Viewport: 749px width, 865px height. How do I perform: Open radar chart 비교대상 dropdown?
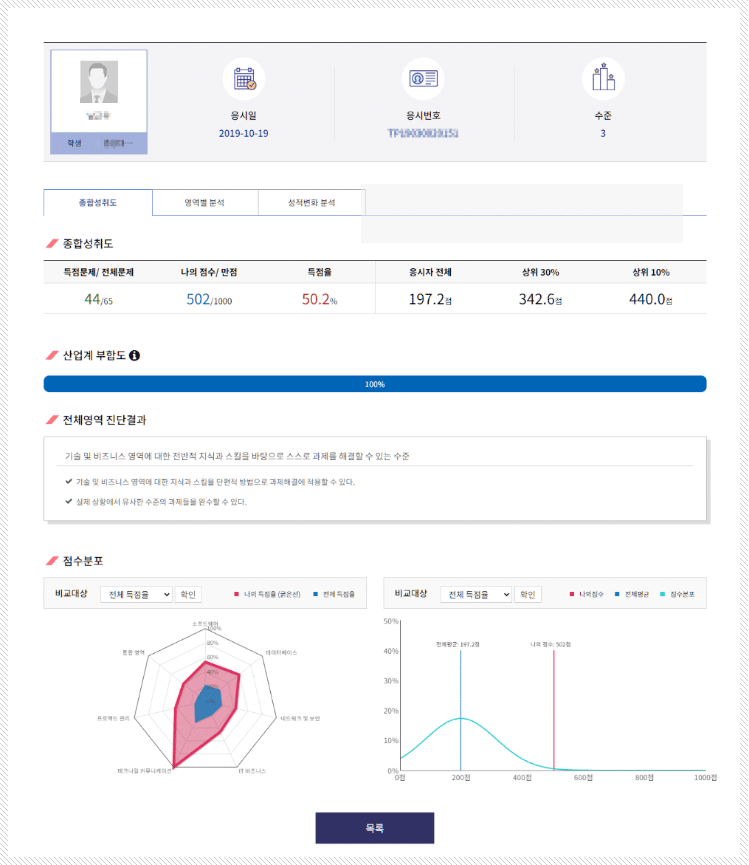point(136,594)
